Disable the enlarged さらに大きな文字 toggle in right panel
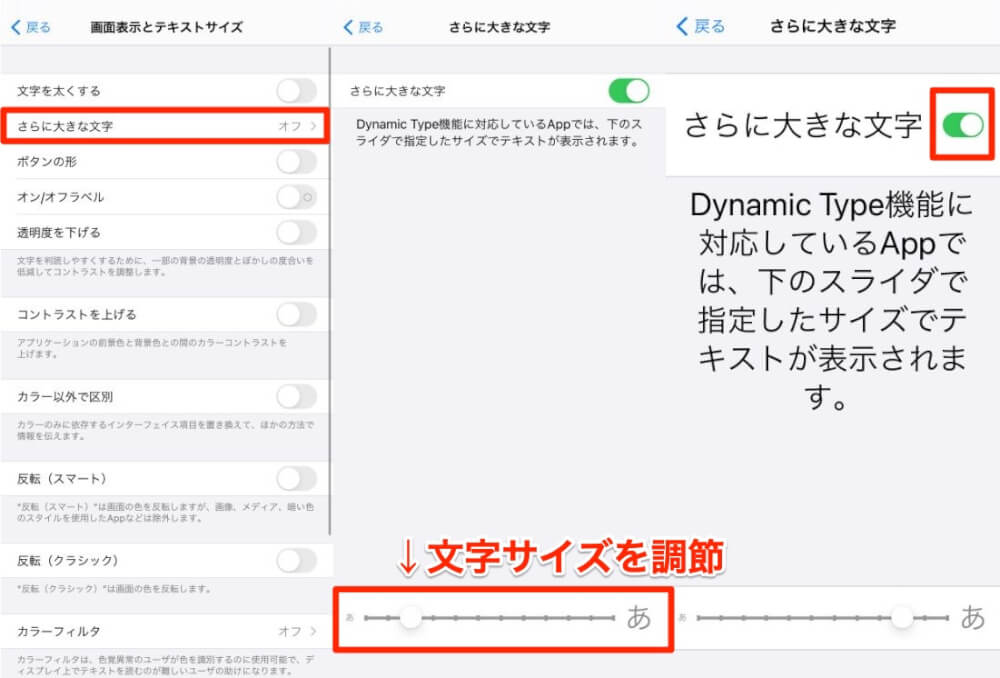 961,127
